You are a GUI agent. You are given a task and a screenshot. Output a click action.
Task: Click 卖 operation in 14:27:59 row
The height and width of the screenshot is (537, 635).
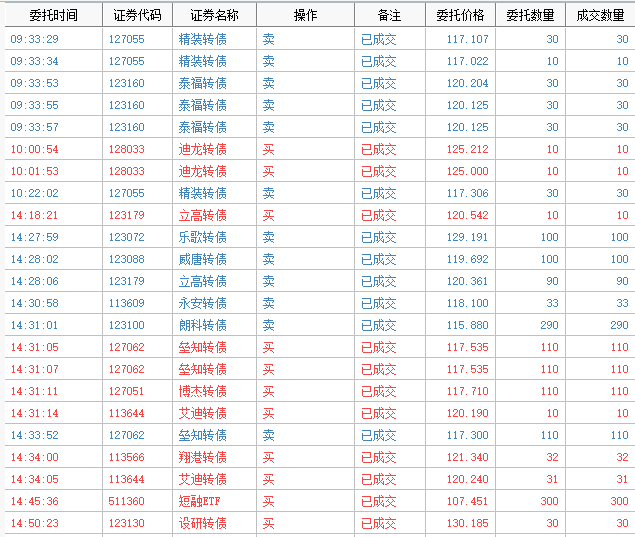click(268, 237)
